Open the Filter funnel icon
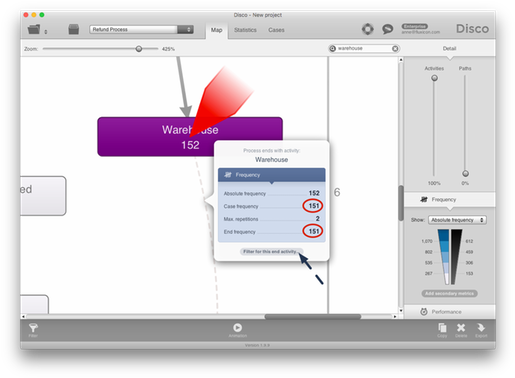Image resolution: width=515 pixels, height=378 pixels. (33, 329)
